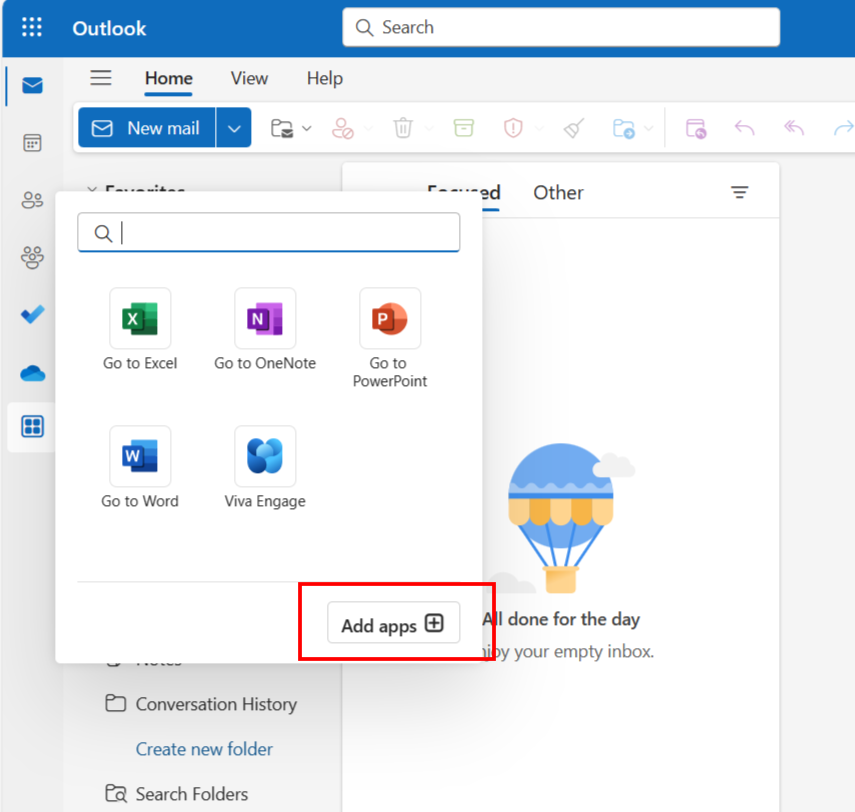Toggle the navigation pane hamburger icon
Image resolution: width=855 pixels, height=812 pixels.
click(101, 78)
